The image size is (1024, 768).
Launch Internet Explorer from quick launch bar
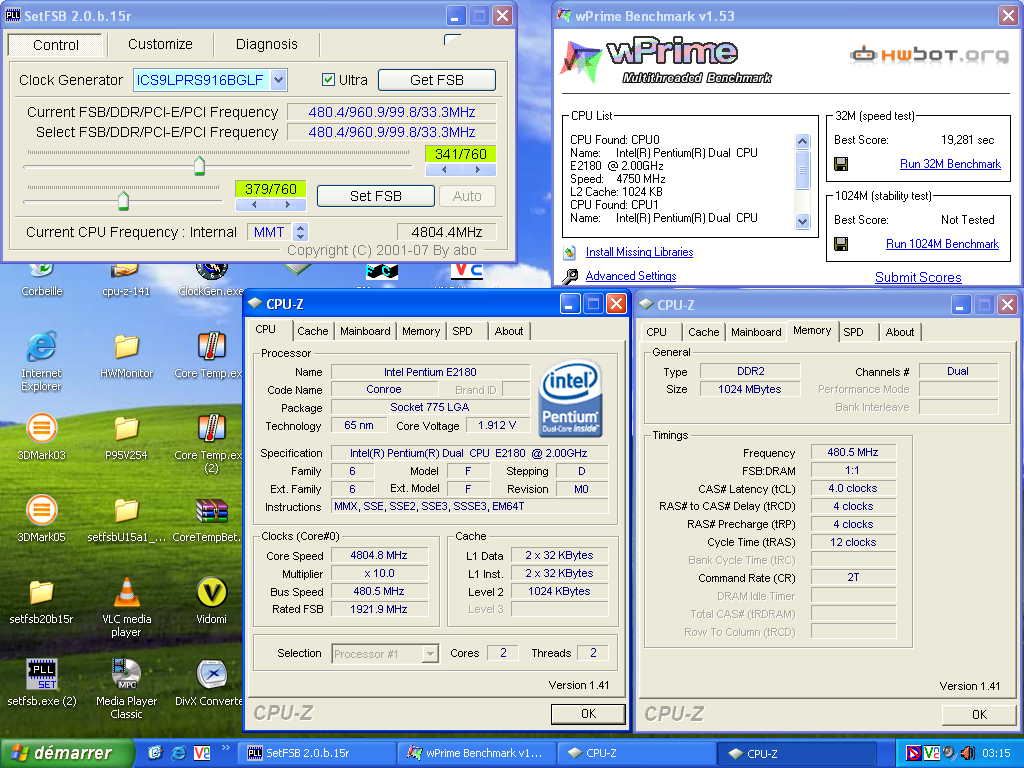(x=178, y=753)
